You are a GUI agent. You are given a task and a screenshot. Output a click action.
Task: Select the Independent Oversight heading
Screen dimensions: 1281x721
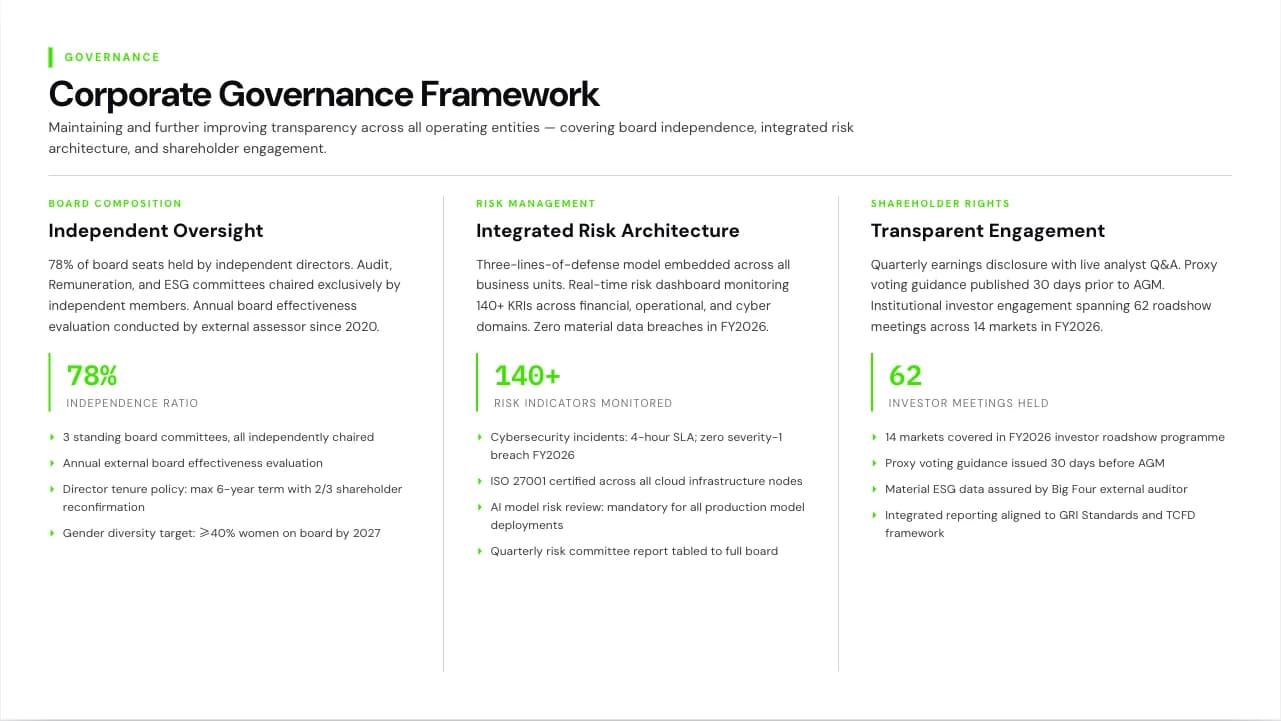coord(156,231)
